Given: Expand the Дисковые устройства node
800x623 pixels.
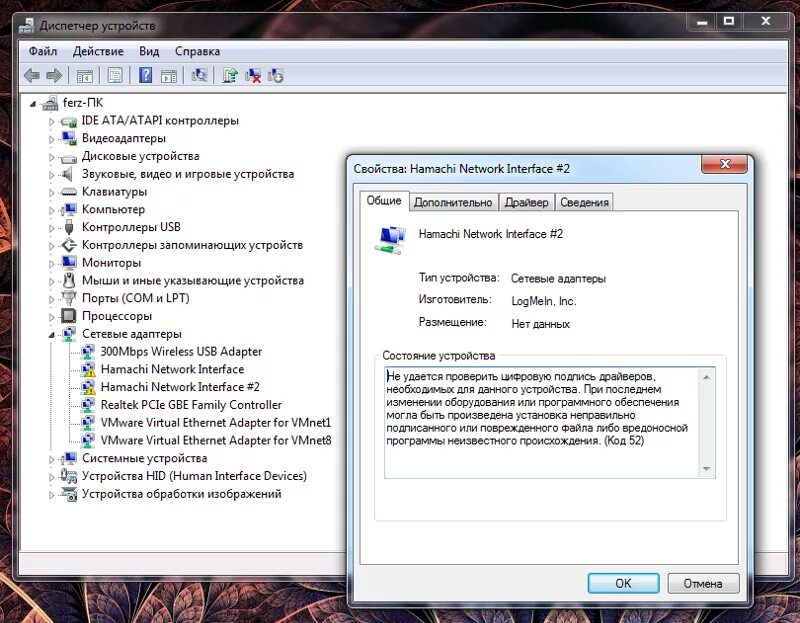Looking at the screenshot, I should pyautogui.click(x=52, y=157).
